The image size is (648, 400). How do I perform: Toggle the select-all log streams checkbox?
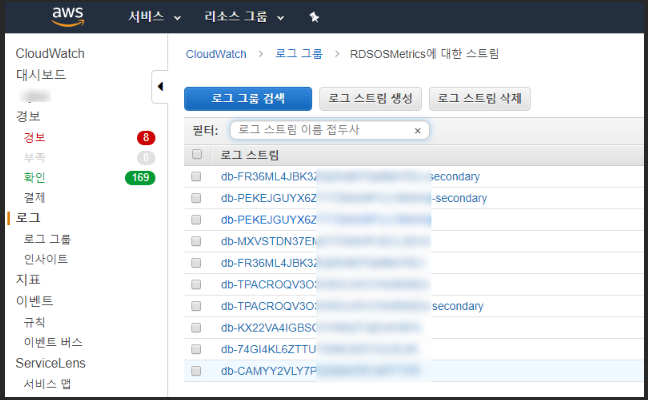click(x=197, y=154)
